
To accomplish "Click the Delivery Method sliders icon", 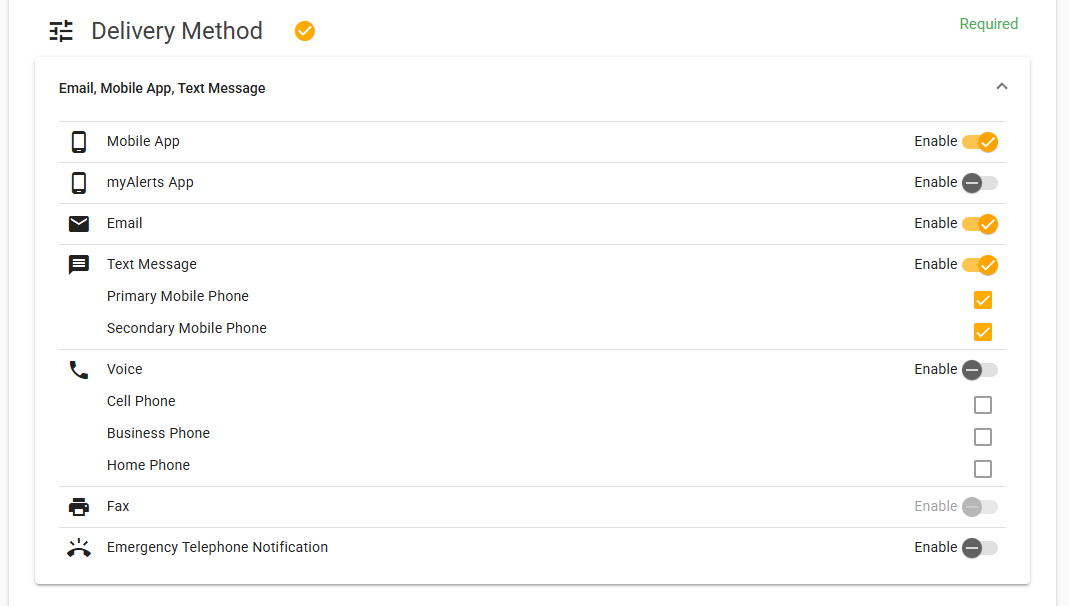I will point(61,31).
